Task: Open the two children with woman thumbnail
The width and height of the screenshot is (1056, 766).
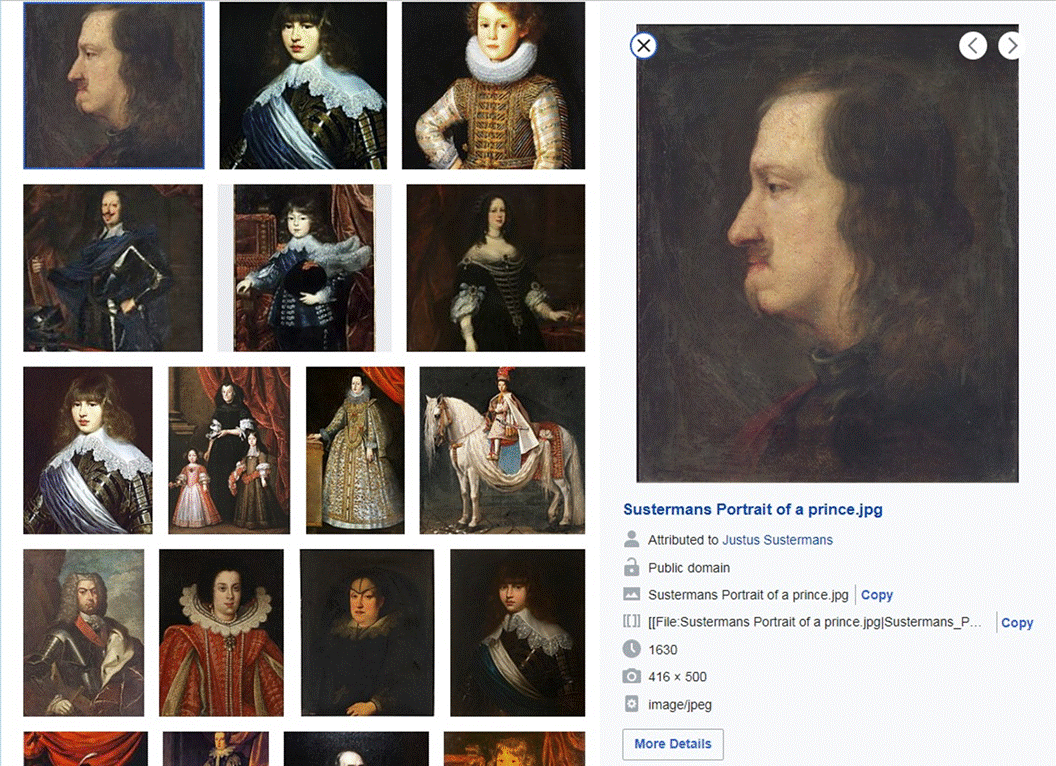Action: coord(229,450)
